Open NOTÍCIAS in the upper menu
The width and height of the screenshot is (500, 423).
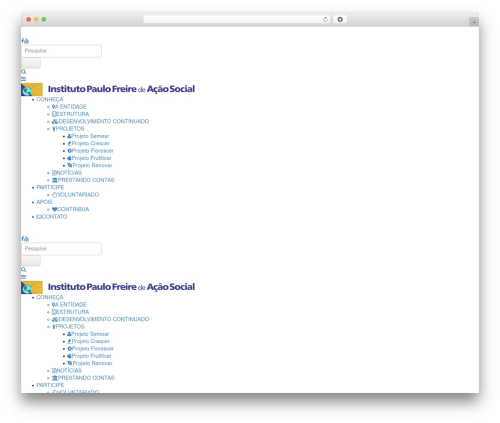click(67, 173)
